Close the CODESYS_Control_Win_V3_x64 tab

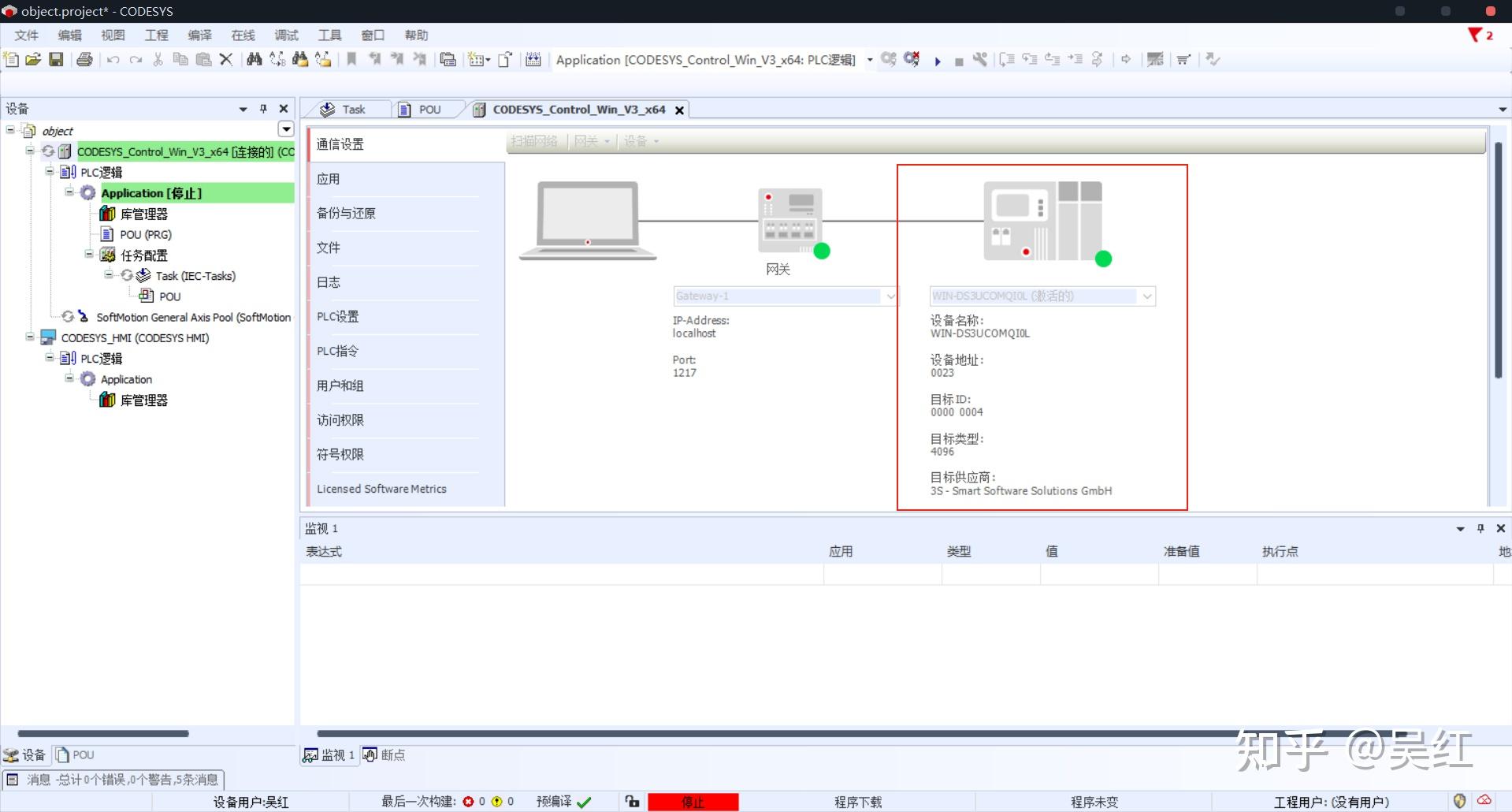[x=679, y=110]
